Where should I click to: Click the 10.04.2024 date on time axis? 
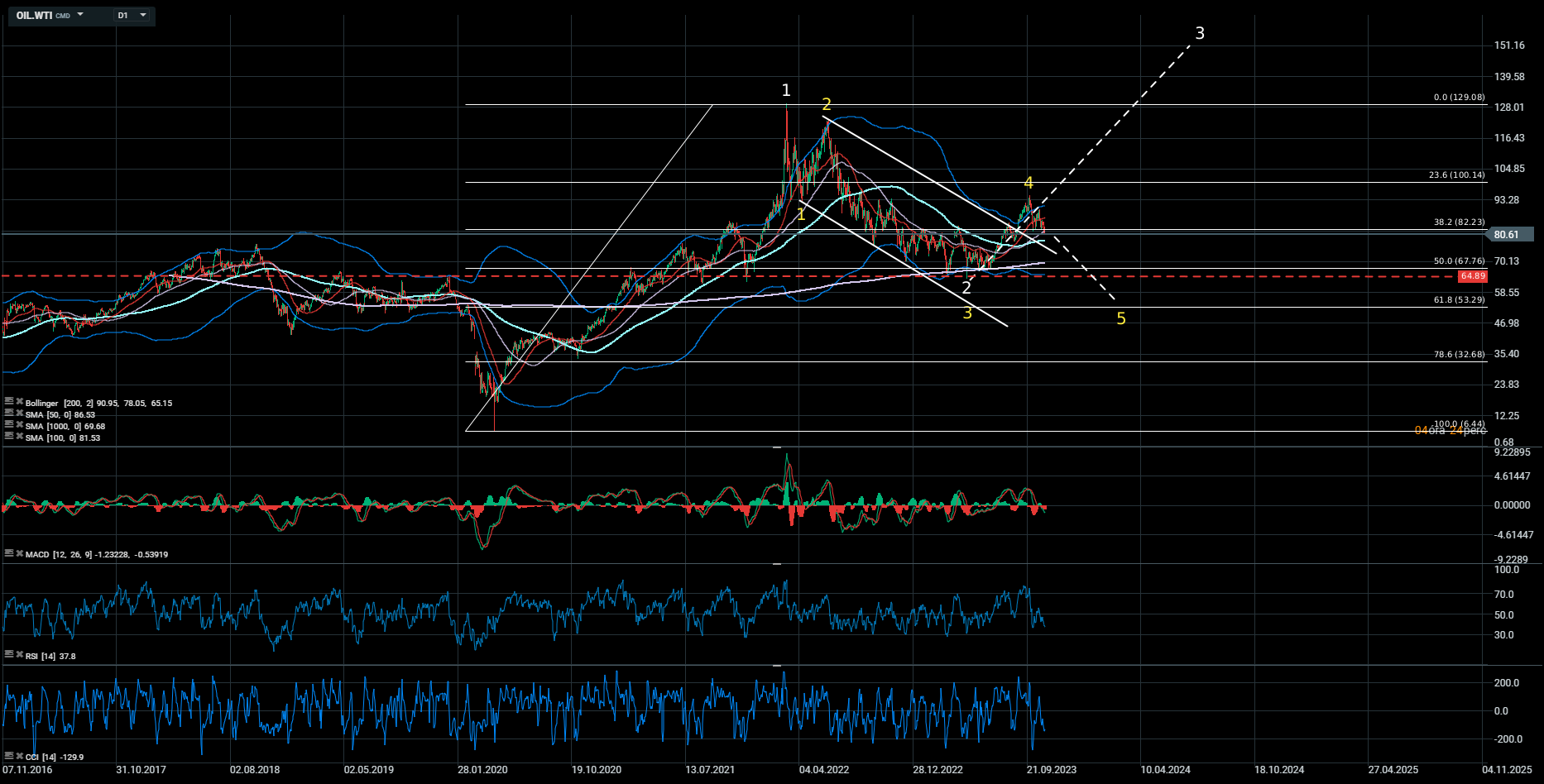tap(1166, 770)
